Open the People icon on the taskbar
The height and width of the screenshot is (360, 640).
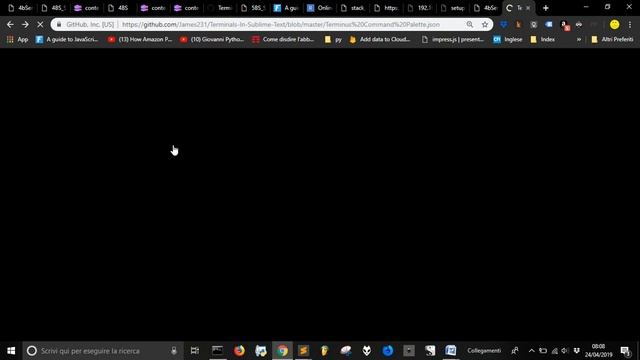pyautogui.click(x=515, y=351)
